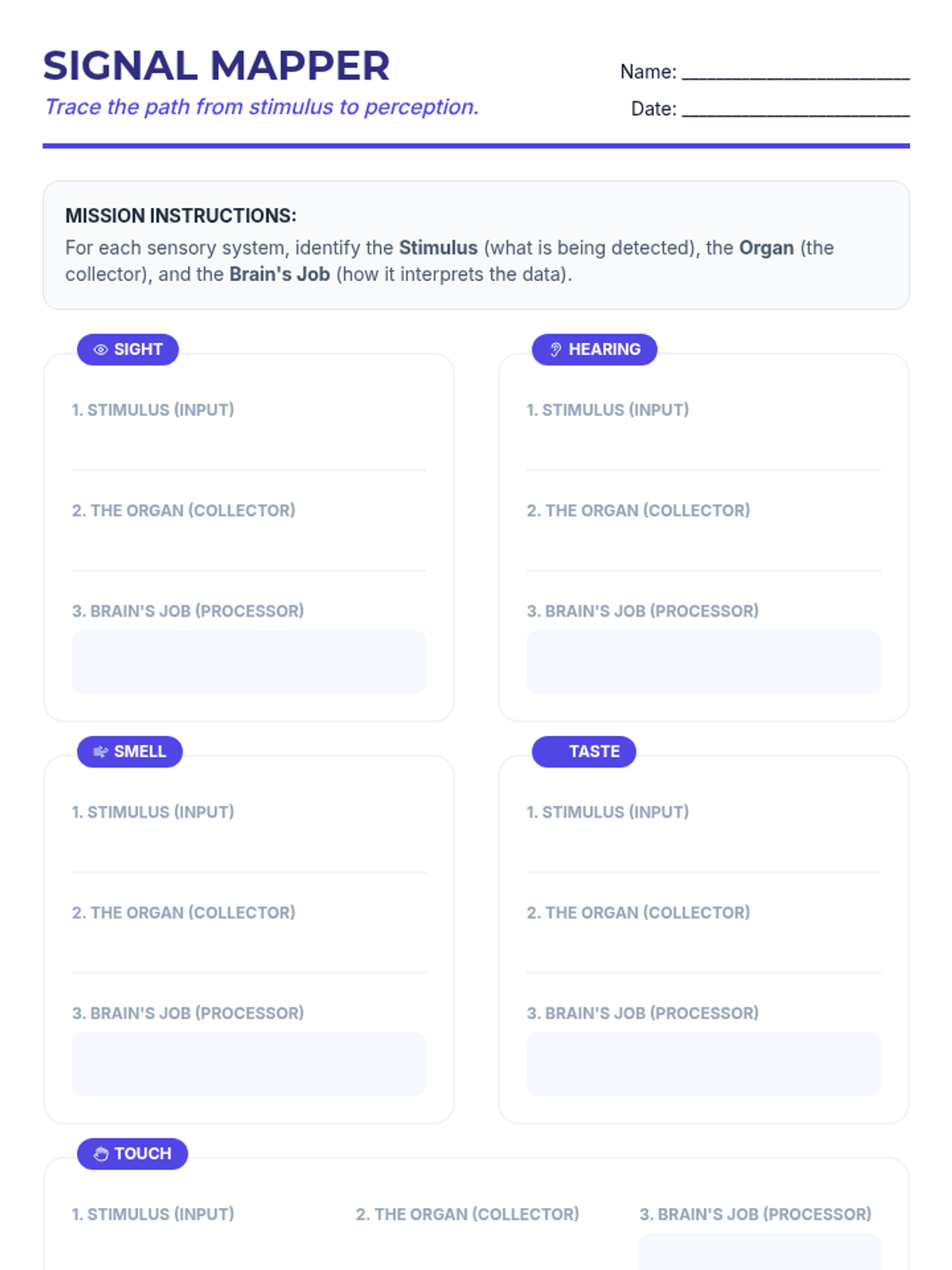Click the Smell Brain's Job answer box
Image resolution: width=952 pixels, height=1270 pixels.
click(x=249, y=1064)
